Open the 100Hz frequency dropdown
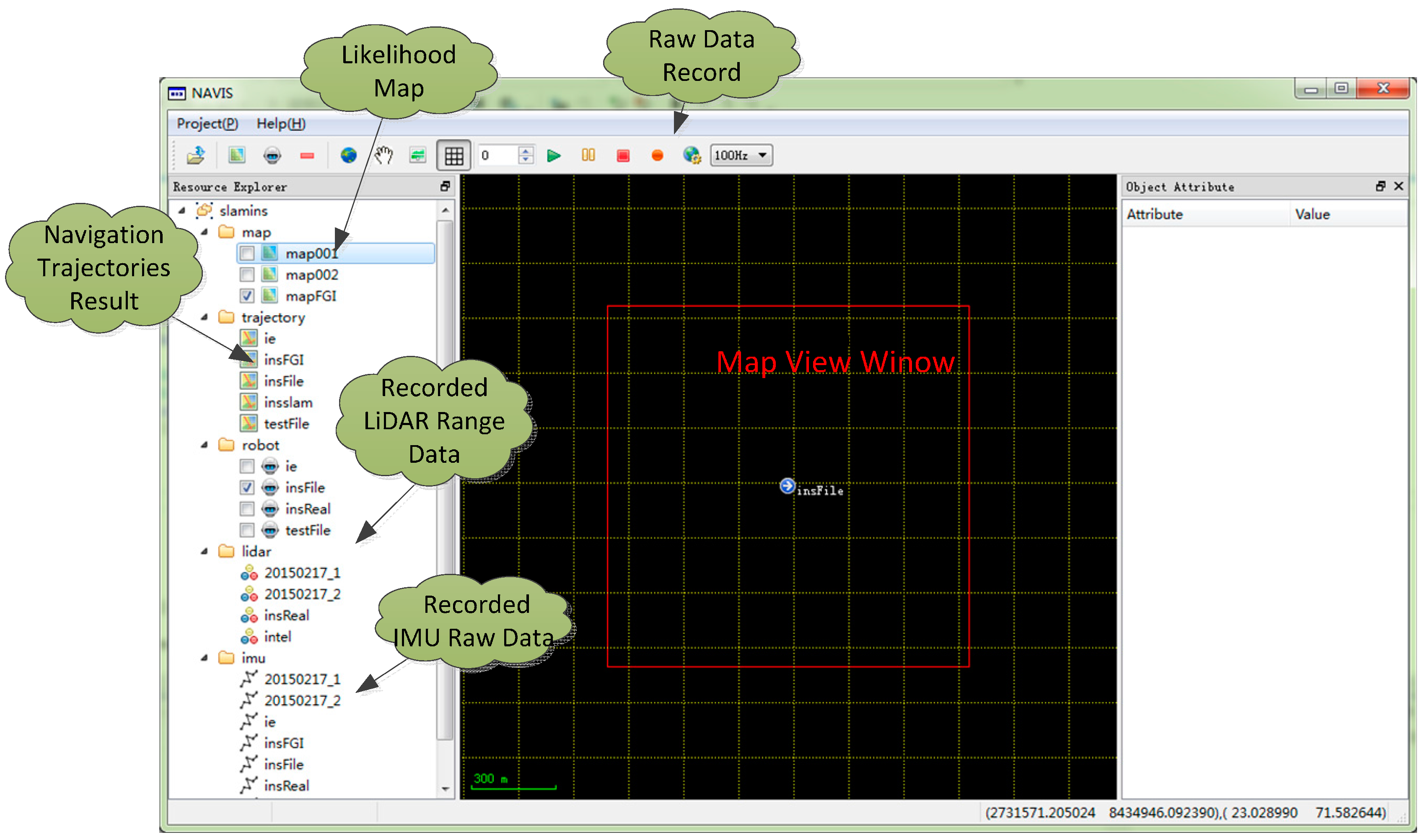The width and height of the screenshot is (1425, 840). pos(741,155)
